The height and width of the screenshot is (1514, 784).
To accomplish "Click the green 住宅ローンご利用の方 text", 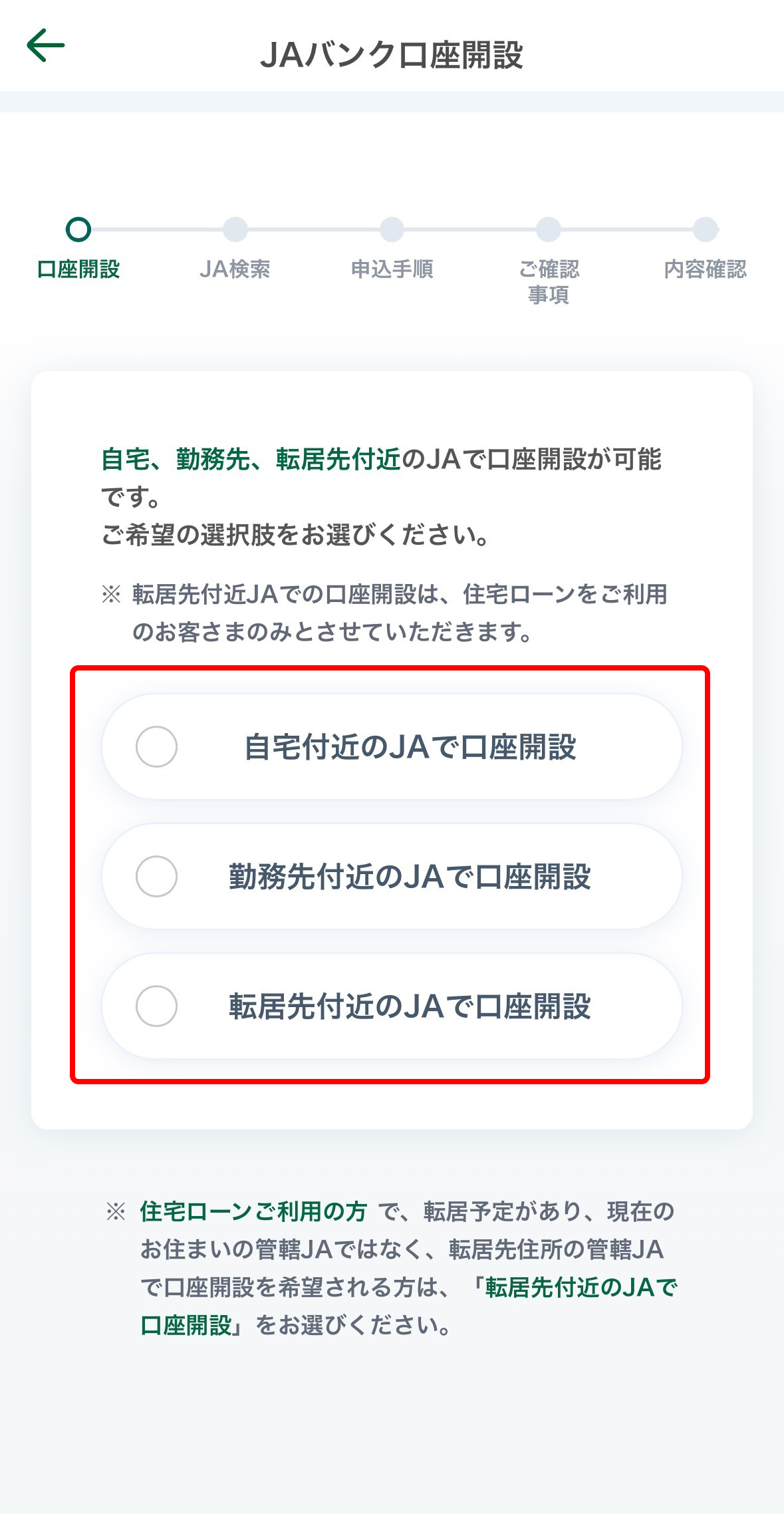I will 253,1211.
